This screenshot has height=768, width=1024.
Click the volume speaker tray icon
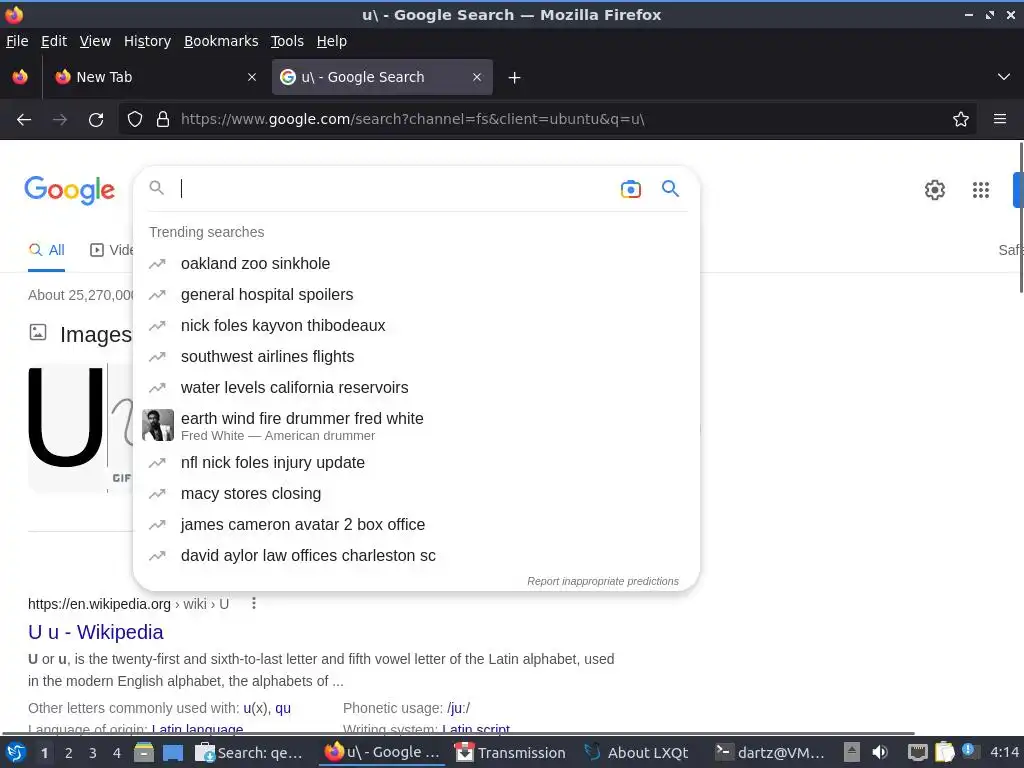(x=880, y=753)
